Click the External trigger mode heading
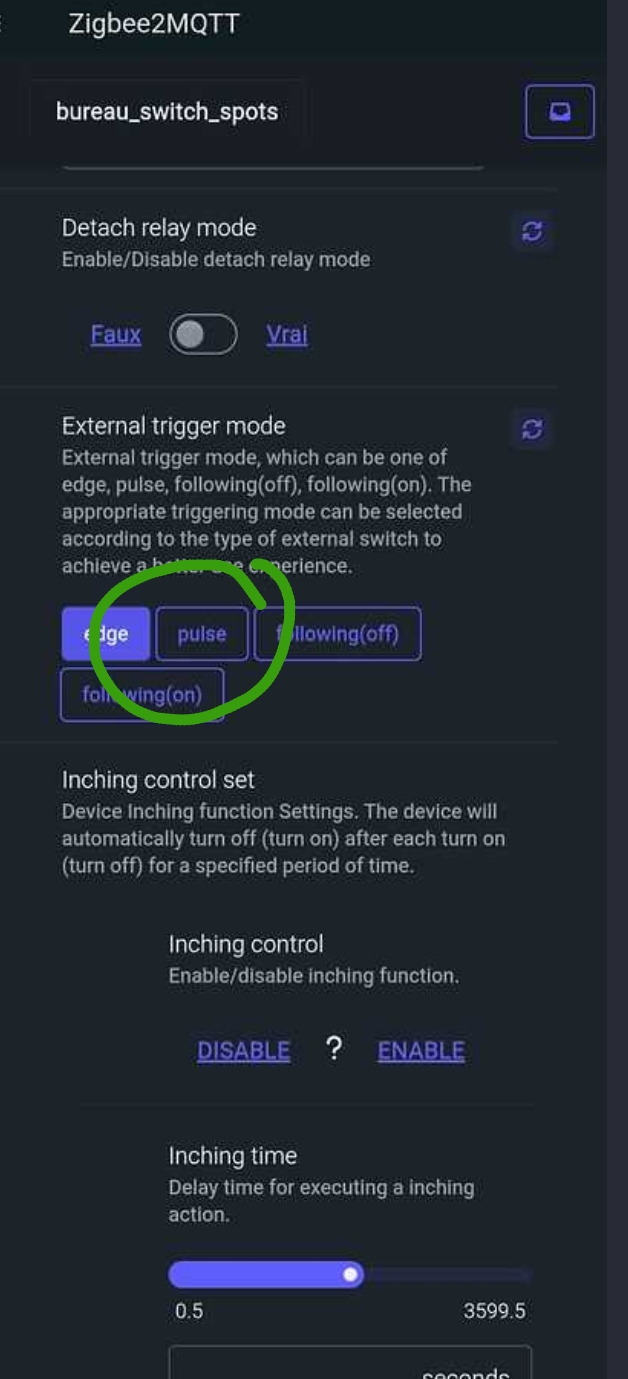 [174, 426]
